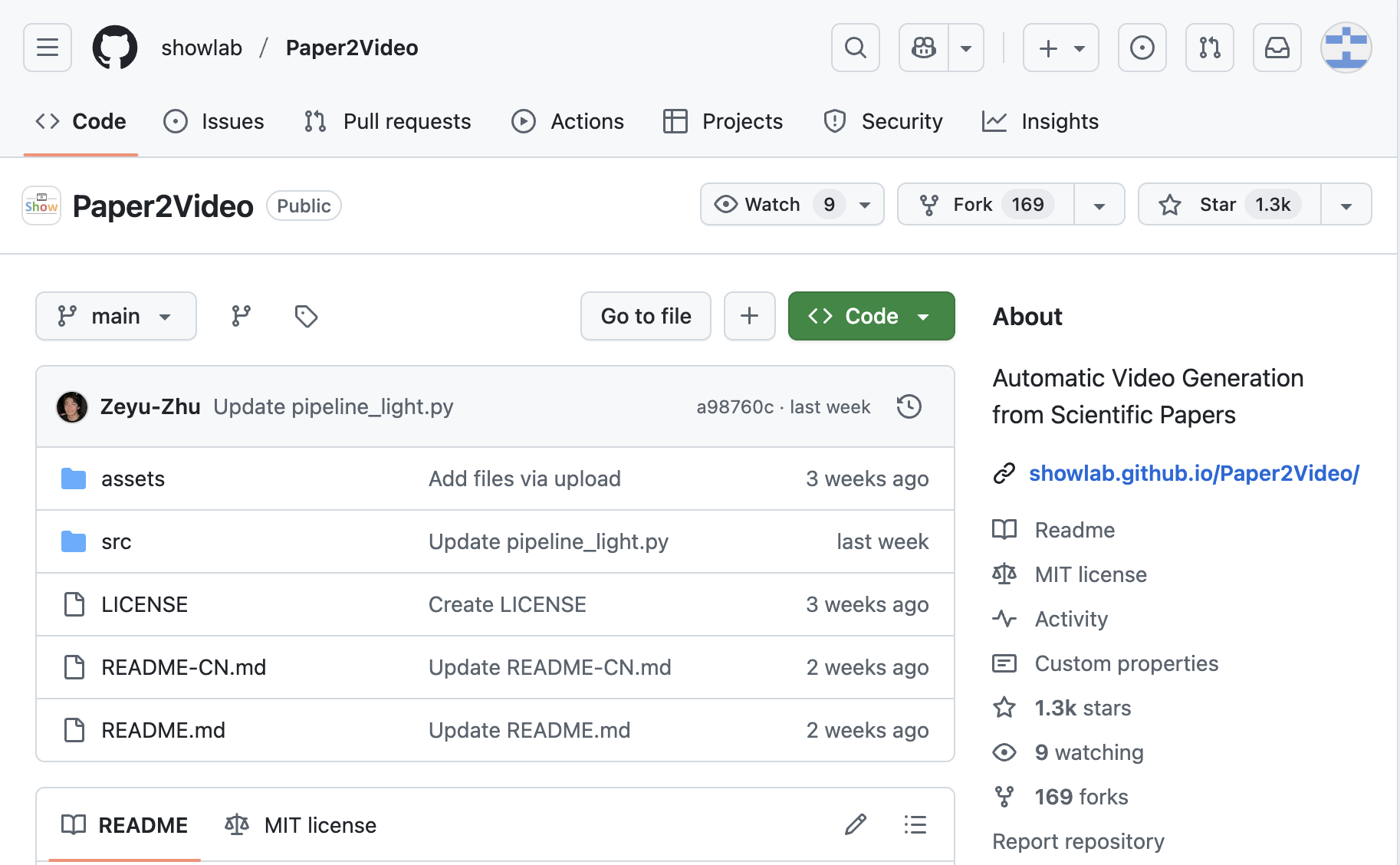Switch to the Pull requests tab

point(387,121)
